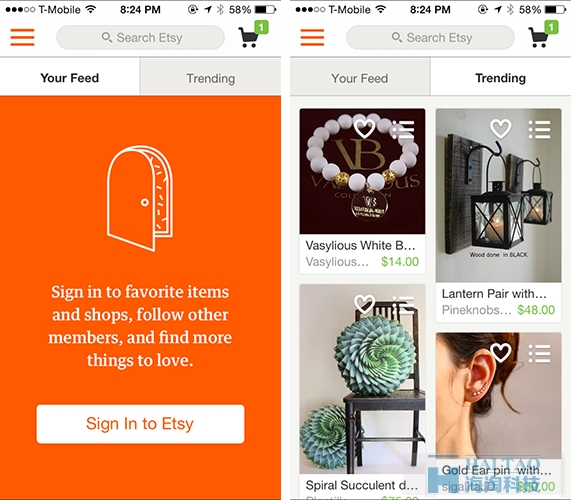Open list menu on Gold Ear pin item
This screenshot has height=500, width=571.
(x=539, y=353)
